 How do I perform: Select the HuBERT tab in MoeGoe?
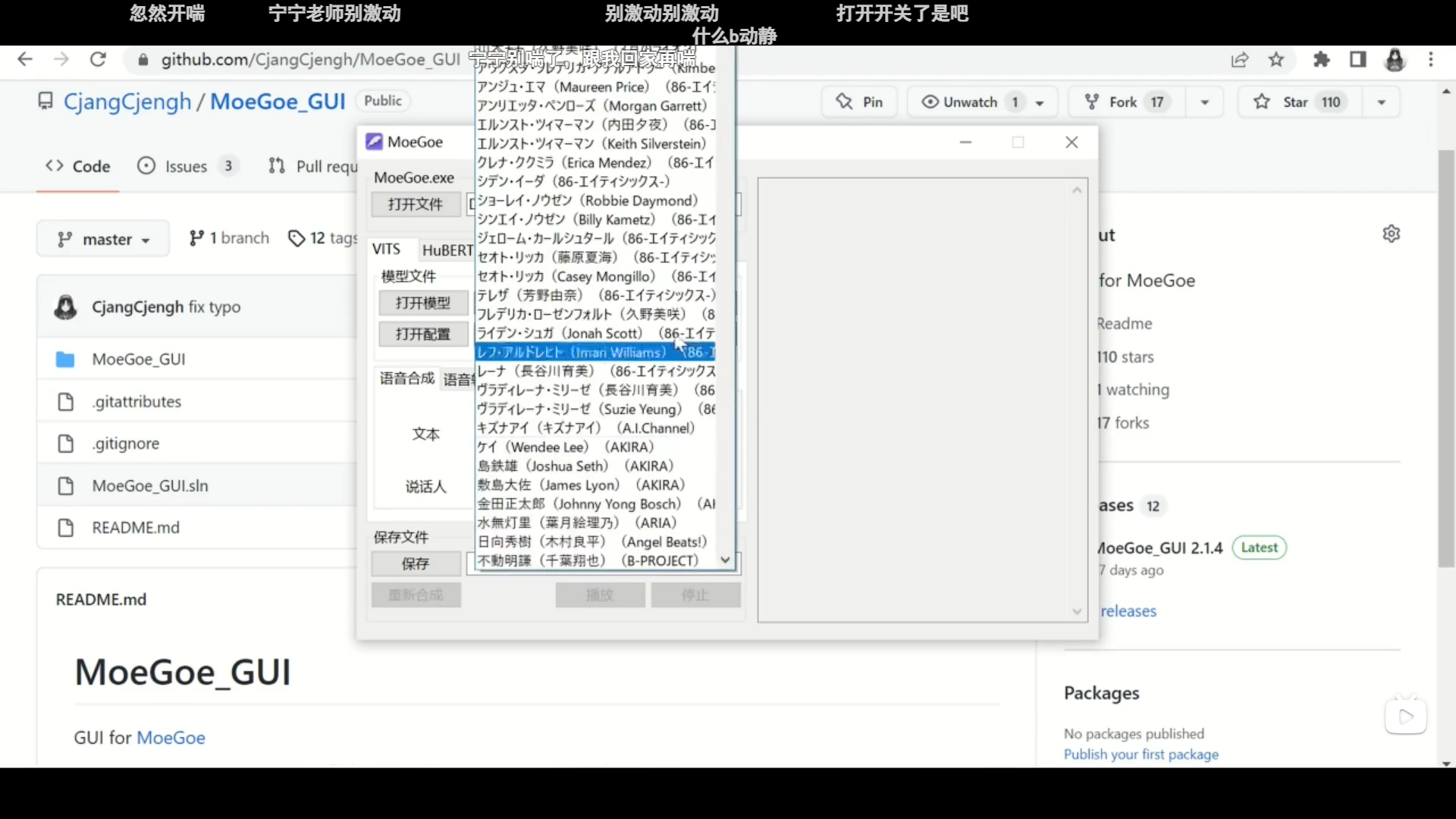click(447, 249)
